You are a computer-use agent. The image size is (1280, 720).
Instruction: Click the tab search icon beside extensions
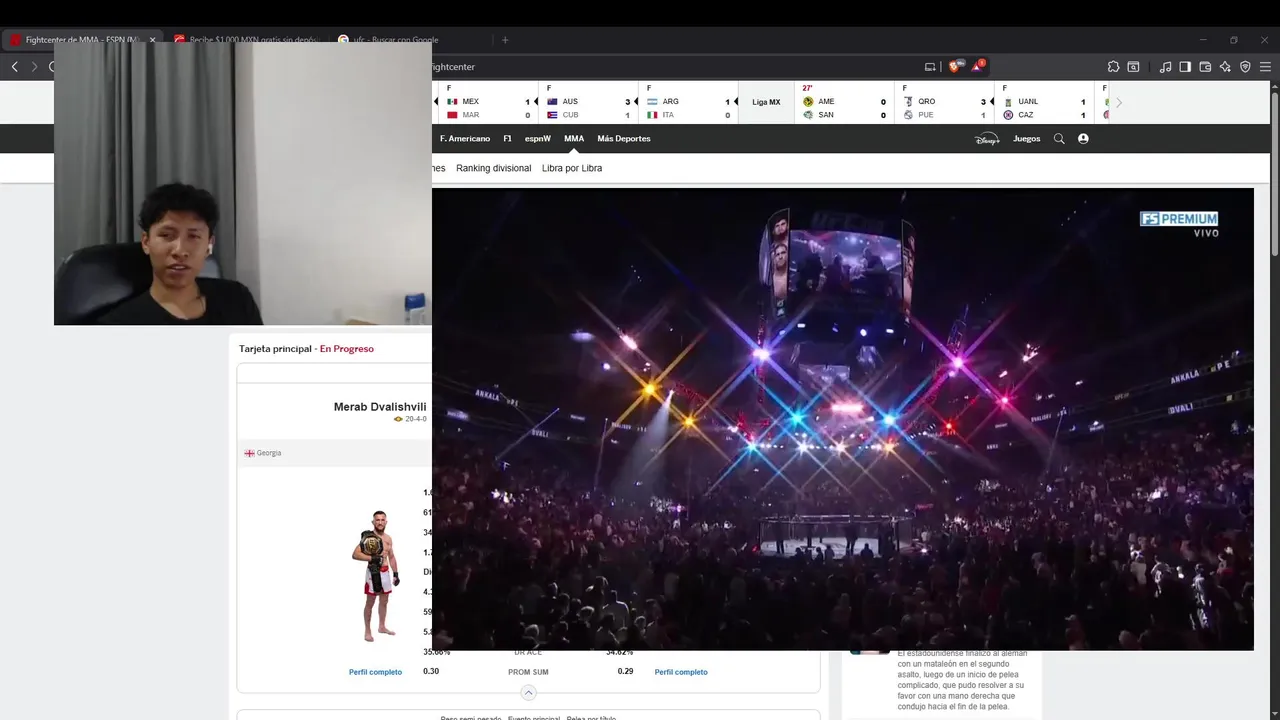pos(1133,67)
